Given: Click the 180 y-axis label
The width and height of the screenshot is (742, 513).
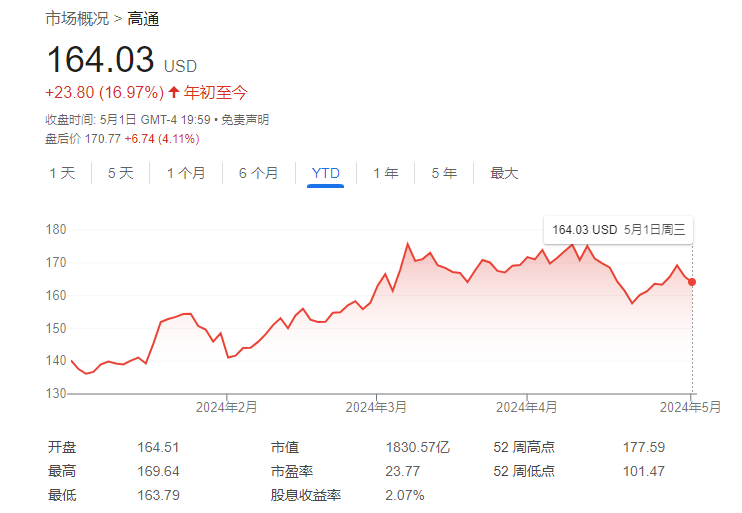Looking at the screenshot, I should point(56,230).
